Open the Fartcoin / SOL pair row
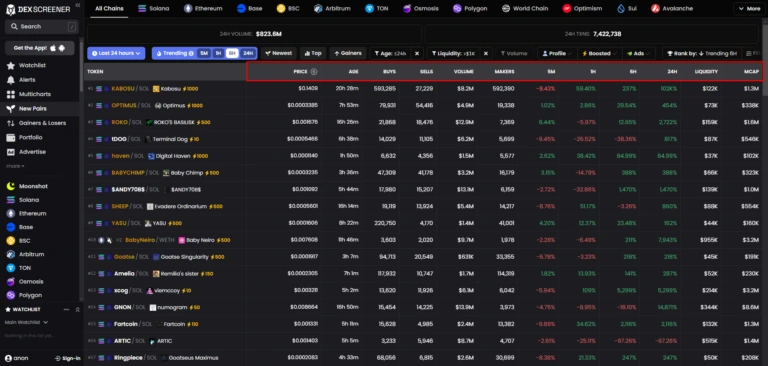768x366 pixels. (x=423, y=324)
